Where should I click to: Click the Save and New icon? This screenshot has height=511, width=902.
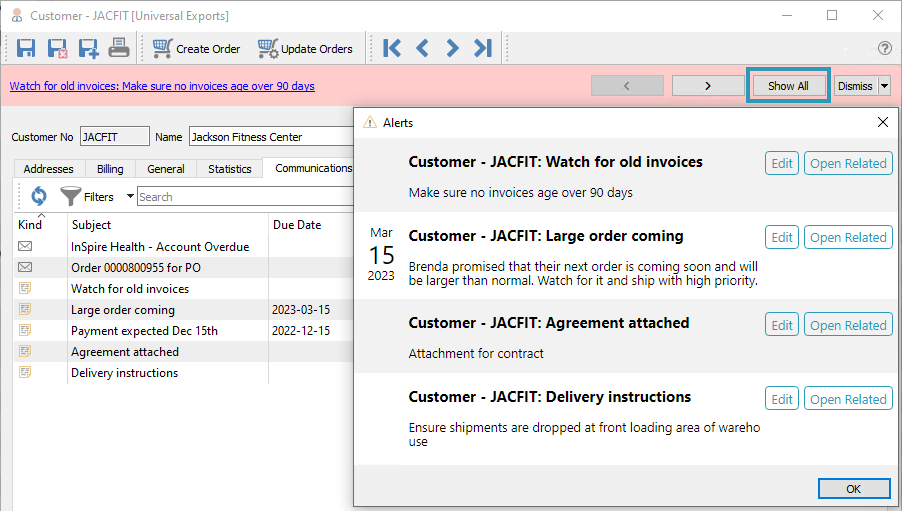(x=88, y=48)
